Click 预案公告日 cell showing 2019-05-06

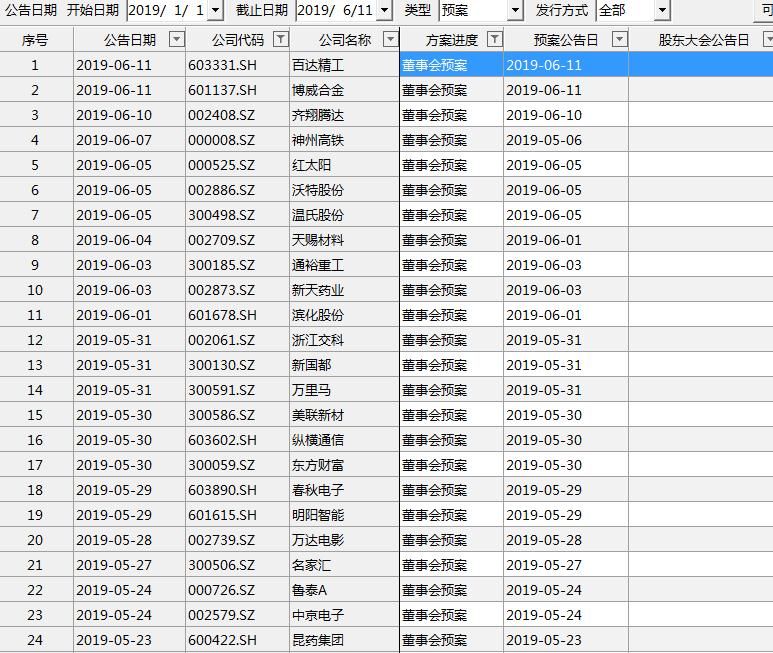(544, 140)
